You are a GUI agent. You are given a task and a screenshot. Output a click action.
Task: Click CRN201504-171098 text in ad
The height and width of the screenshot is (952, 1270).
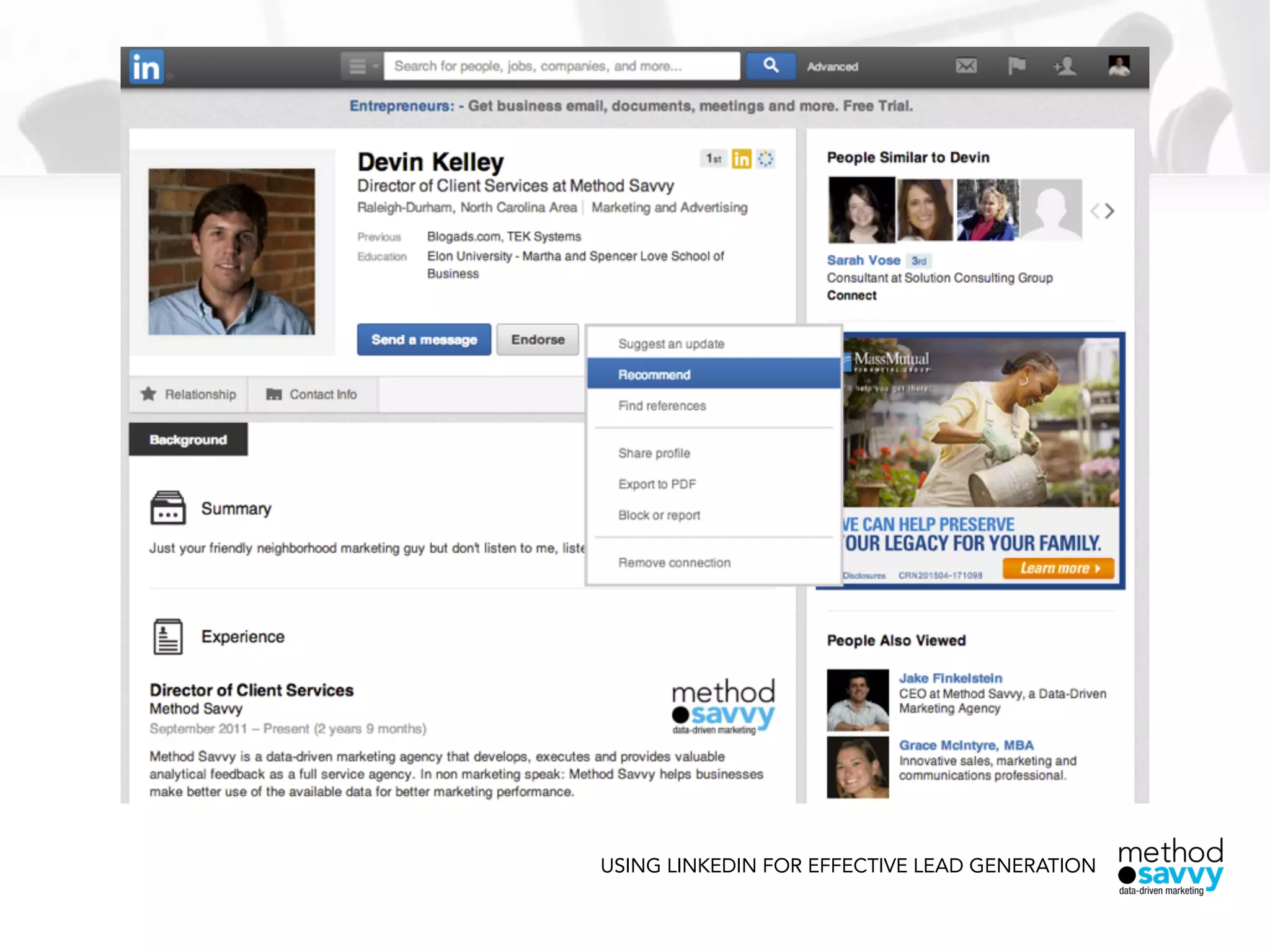point(940,576)
